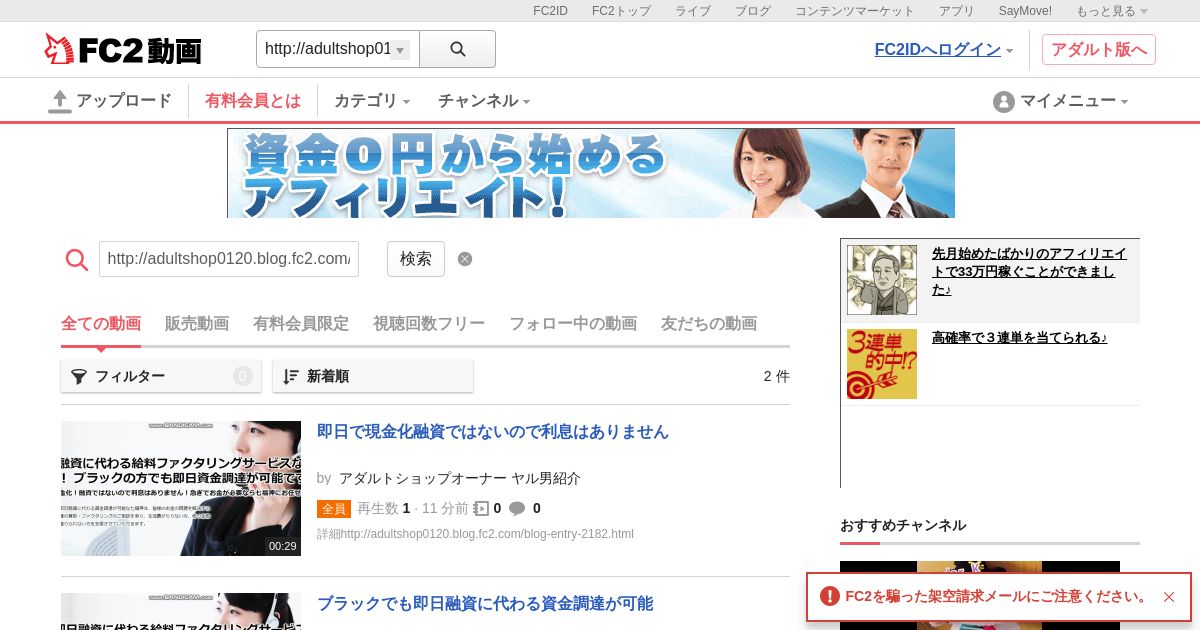Open the フィルター dropdown

(161, 376)
